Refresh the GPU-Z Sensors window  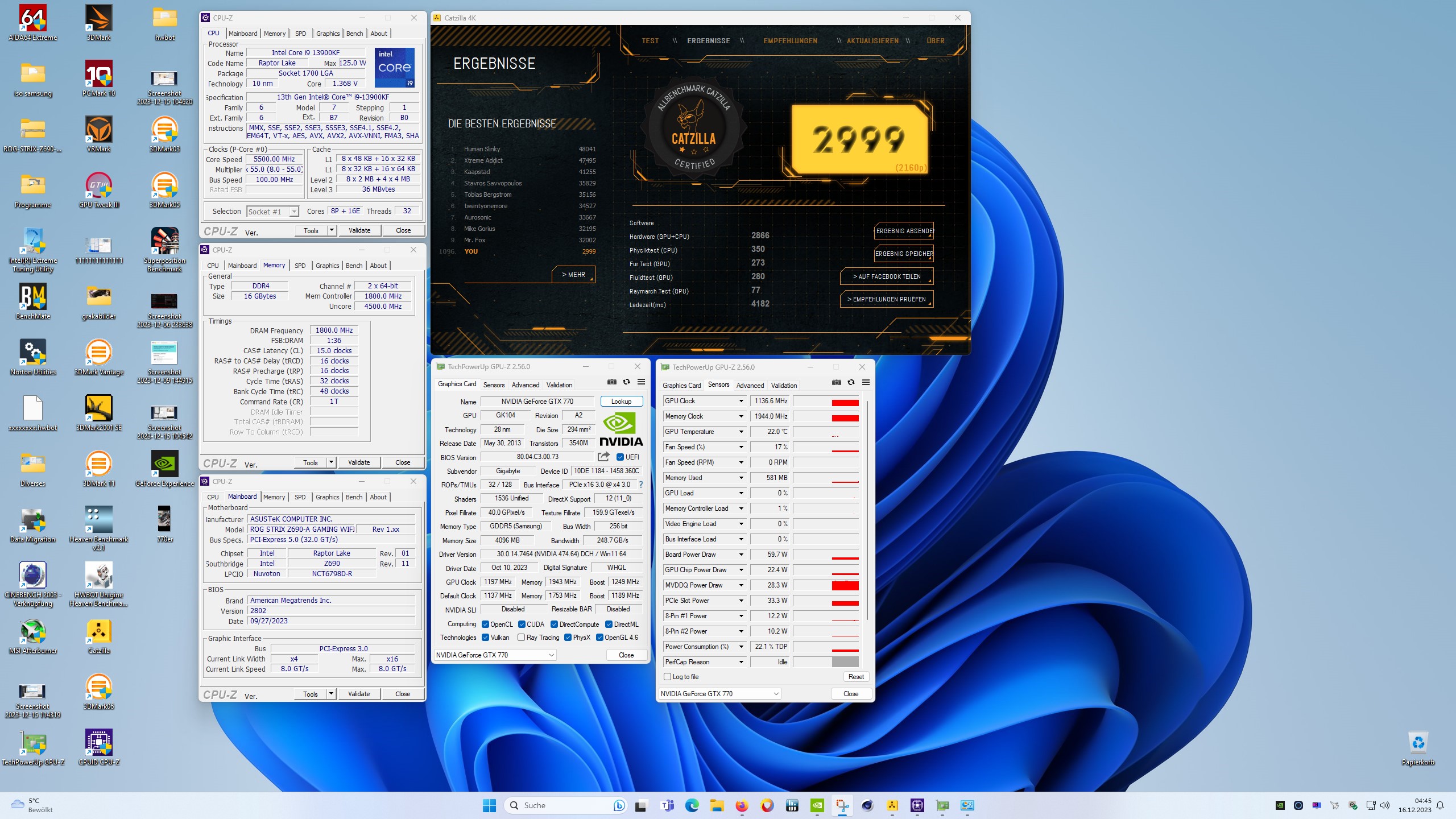click(851, 383)
